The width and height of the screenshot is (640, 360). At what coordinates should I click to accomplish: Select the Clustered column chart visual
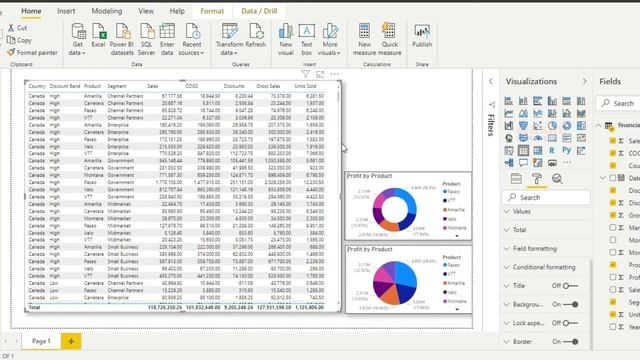[x=552, y=101]
